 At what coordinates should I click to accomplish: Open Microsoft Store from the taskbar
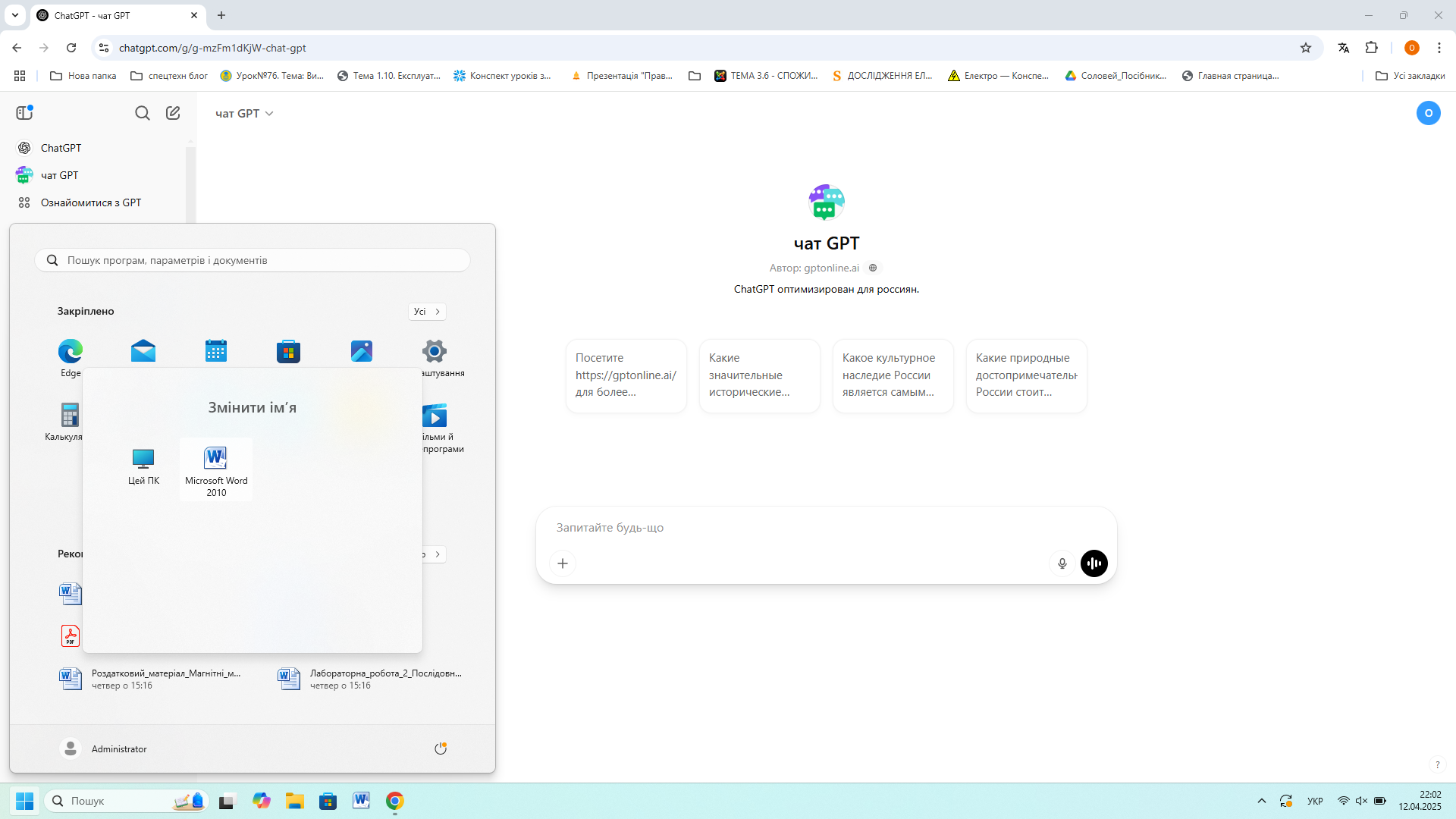pyautogui.click(x=328, y=801)
